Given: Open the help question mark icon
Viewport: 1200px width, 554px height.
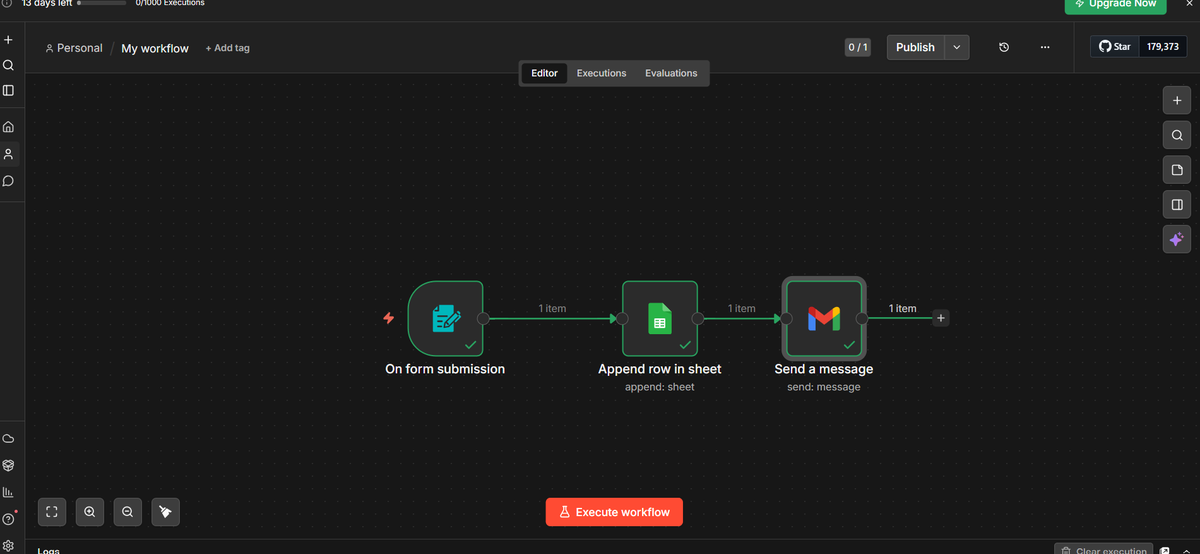Looking at the screenshot, I should (8, 519).
